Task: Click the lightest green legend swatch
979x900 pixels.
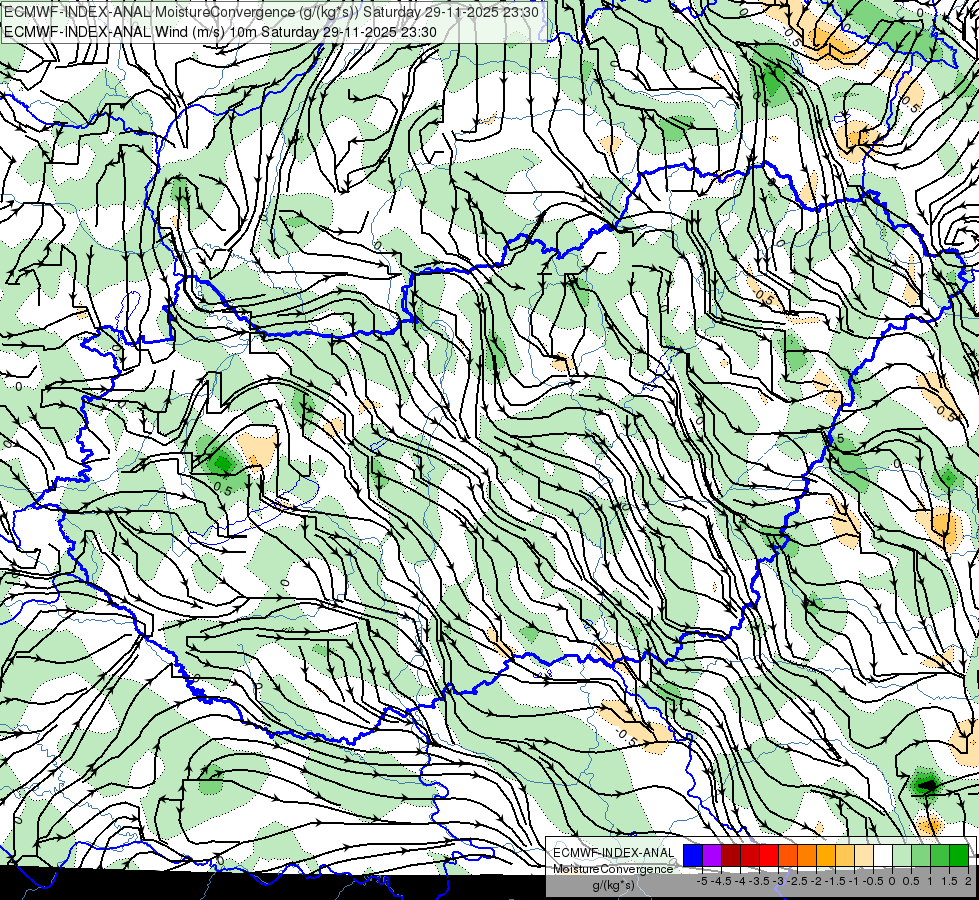Action: (x=902, y=855)
